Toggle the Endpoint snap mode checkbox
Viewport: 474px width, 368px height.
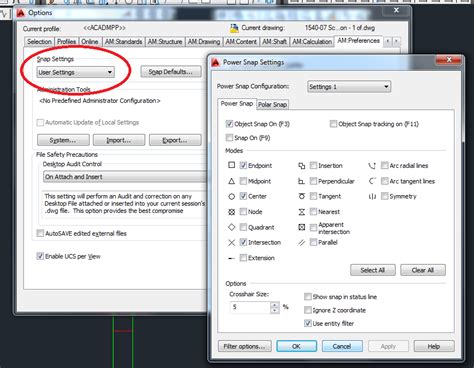click(x=243, y=165)
